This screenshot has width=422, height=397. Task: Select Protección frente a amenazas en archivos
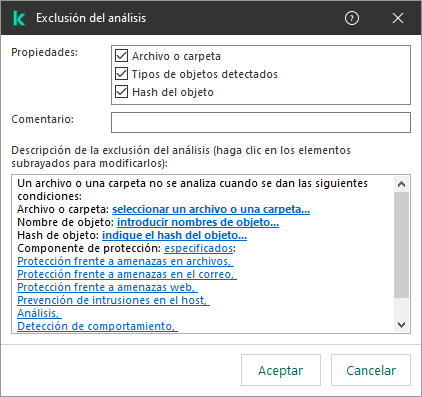click(125, 261)
